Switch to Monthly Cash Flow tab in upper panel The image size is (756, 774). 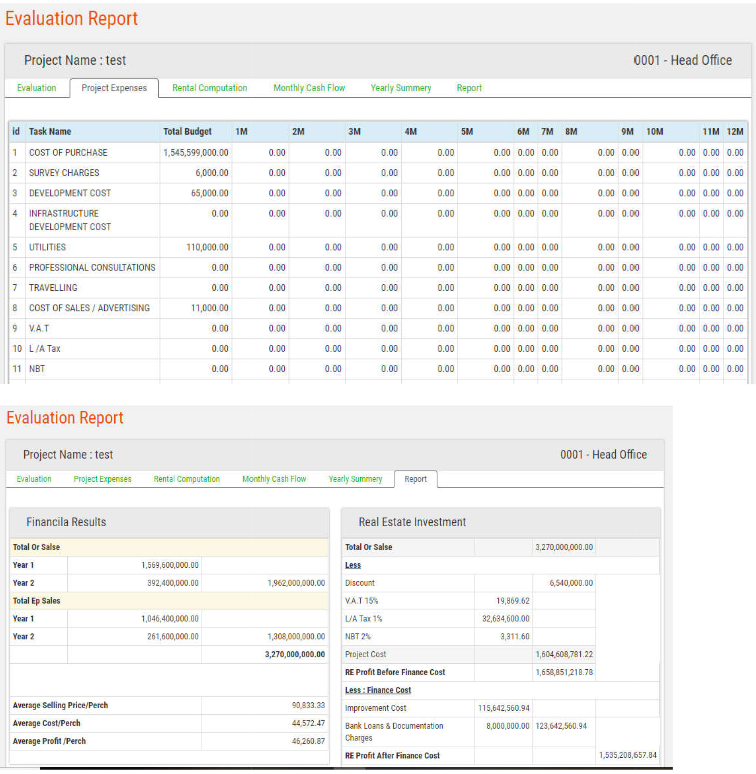coord(309,88)
